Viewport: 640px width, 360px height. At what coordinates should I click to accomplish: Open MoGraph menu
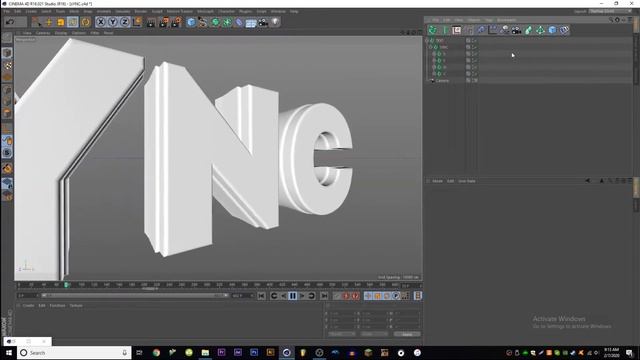205,11
